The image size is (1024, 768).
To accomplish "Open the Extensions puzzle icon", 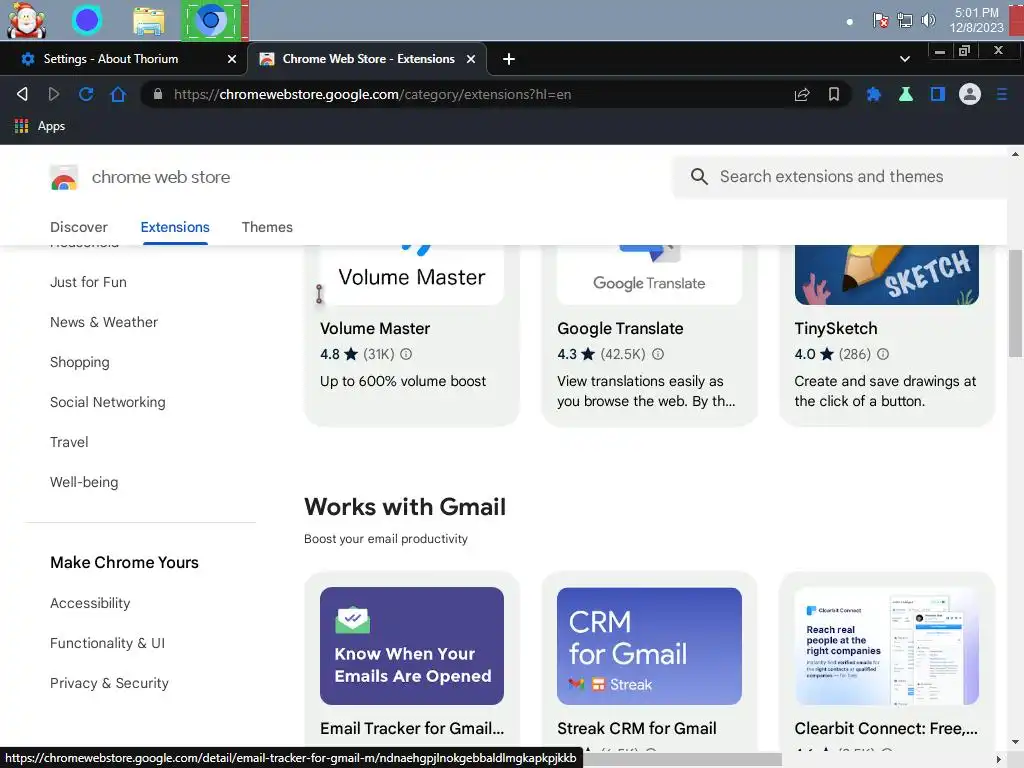I will click(874, 94).
